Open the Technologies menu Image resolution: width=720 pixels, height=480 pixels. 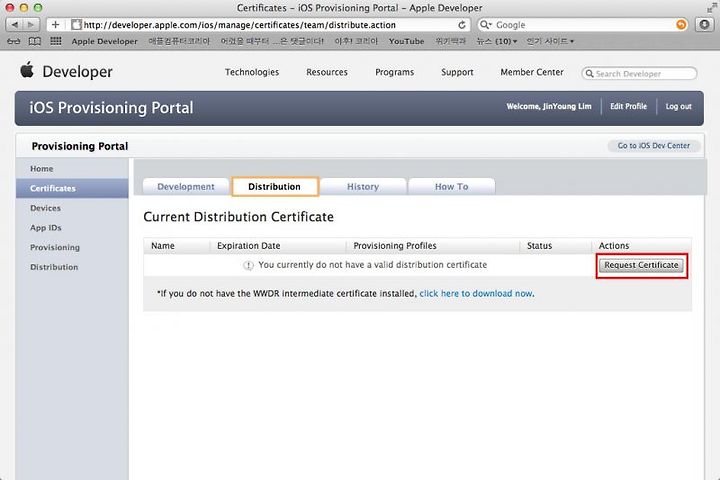[252, 72]
